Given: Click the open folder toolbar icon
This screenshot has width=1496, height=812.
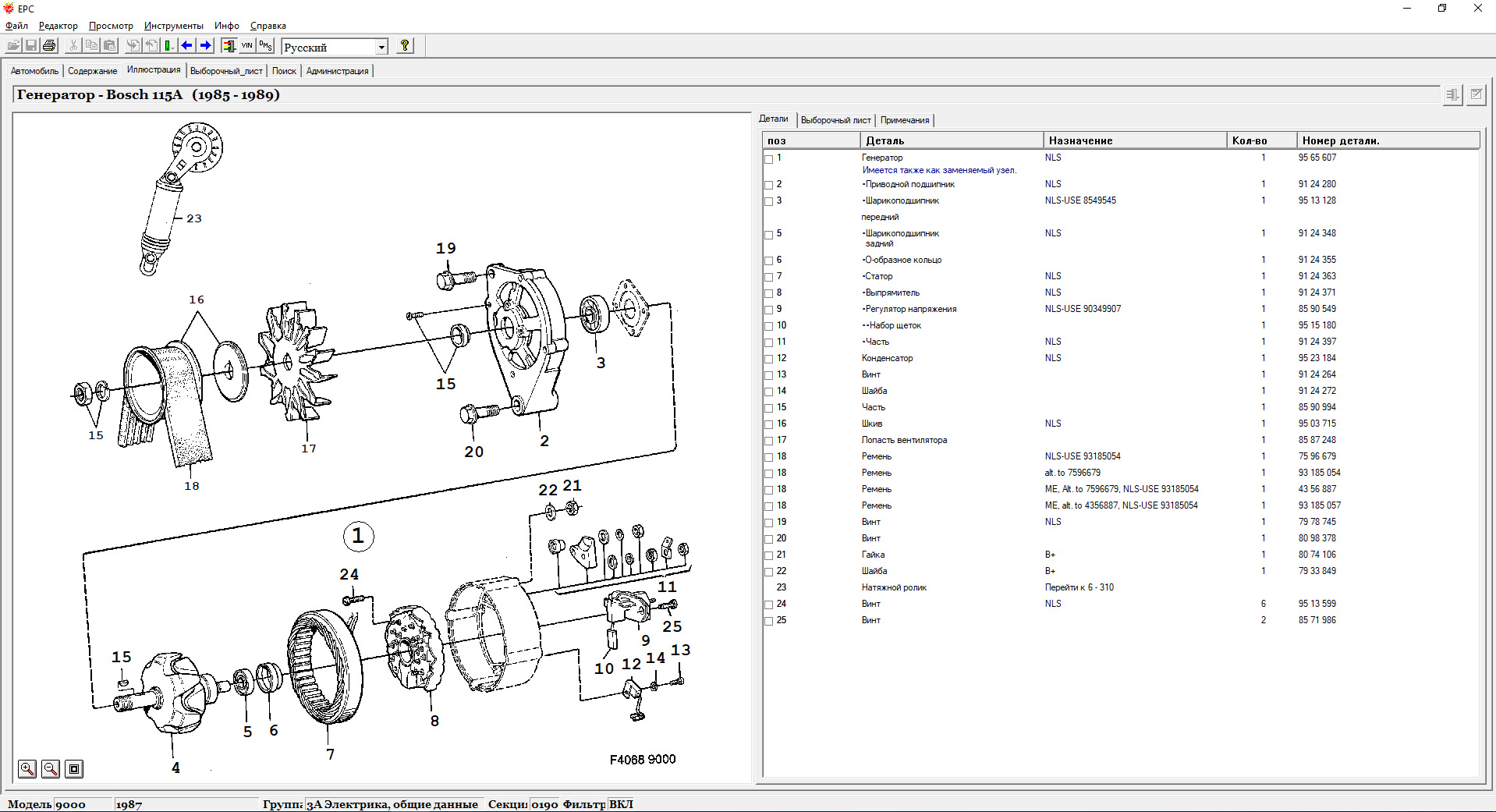Looking at the screenshot, I should point(14,46).
